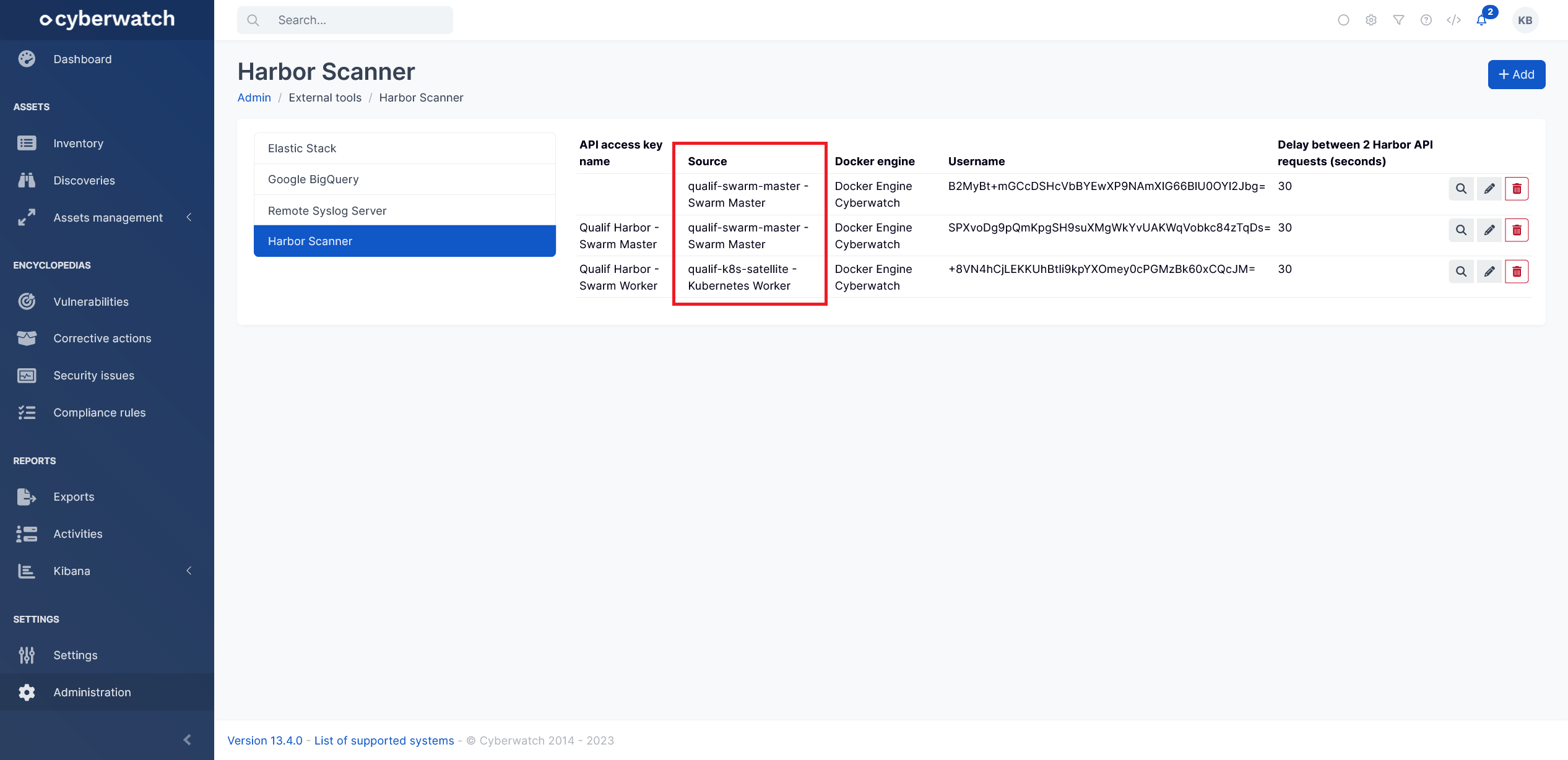Open the Inventory page
Screen dimensions: 1568x760
point(78,144)
